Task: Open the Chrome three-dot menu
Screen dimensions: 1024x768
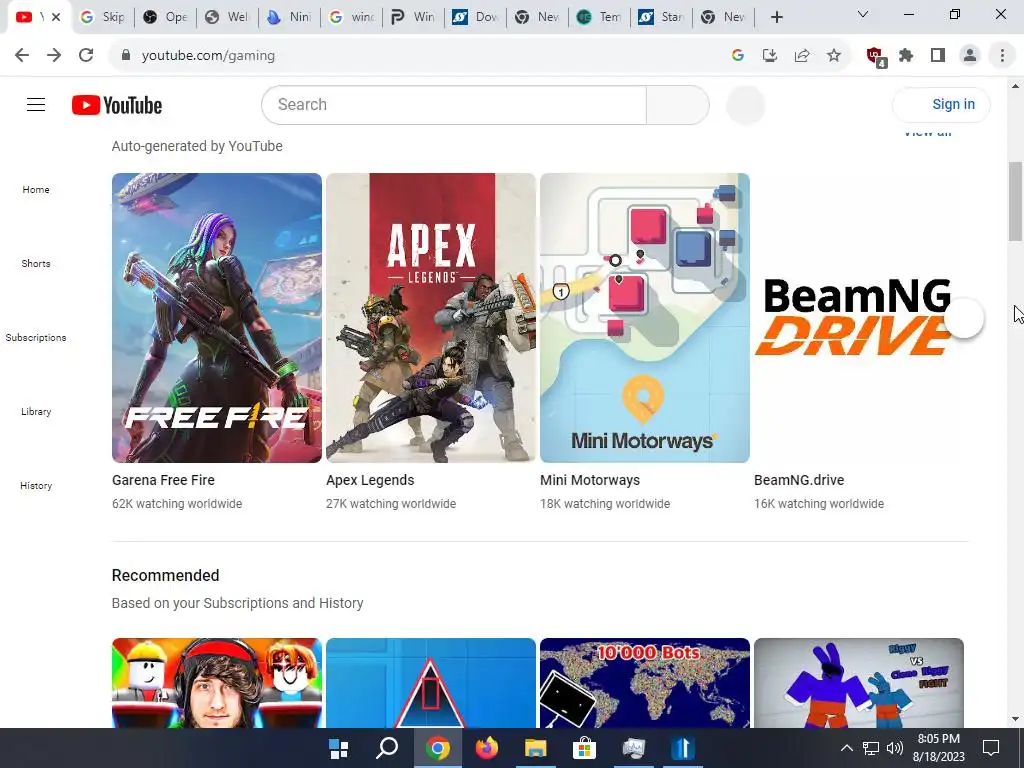Action: [1002, 56]
